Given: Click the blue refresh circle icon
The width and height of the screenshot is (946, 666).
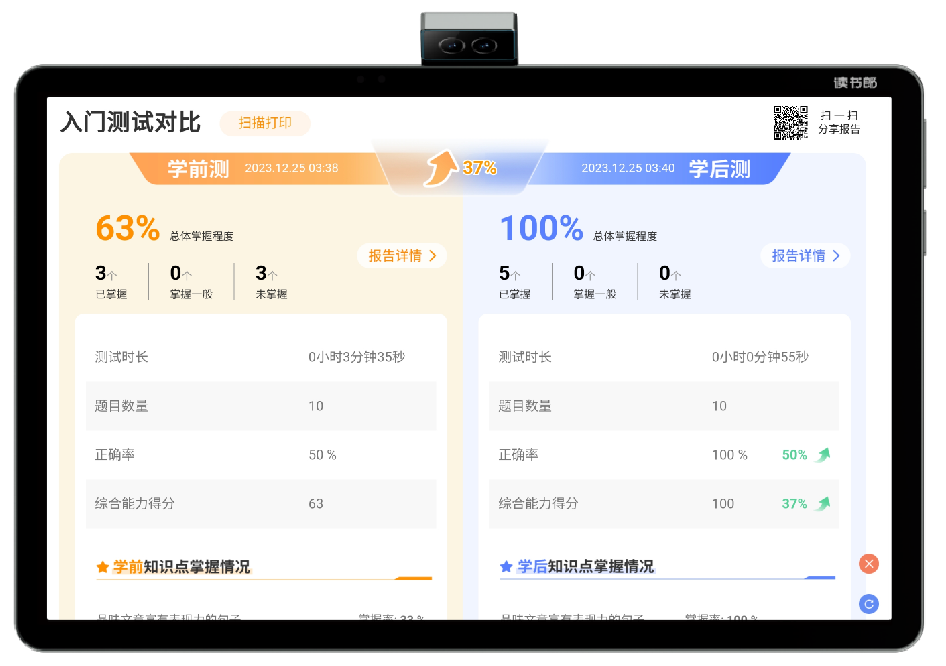Looking at the screenshot, I should 869,604.
